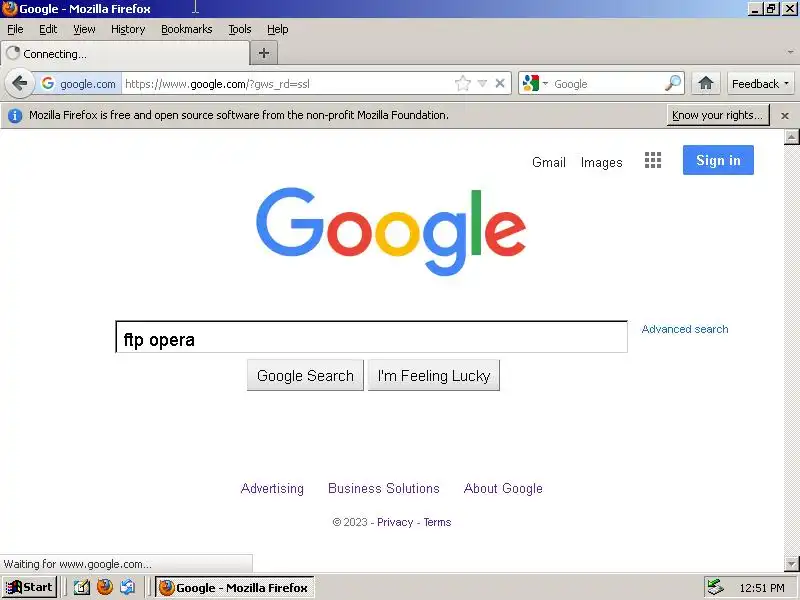Click the search bar magnifier icon
This screenshot has height=600, width=800.
point(673,83)
